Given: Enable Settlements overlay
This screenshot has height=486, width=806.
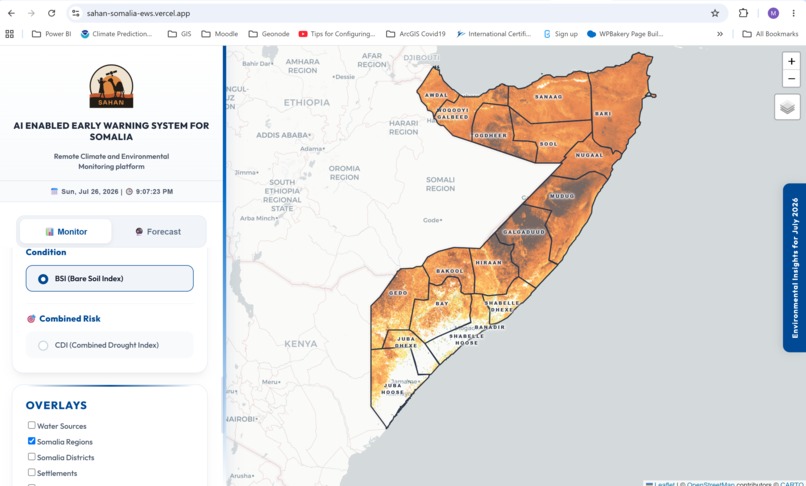Looking at the screenshot, I should click(x=31, y=472).
